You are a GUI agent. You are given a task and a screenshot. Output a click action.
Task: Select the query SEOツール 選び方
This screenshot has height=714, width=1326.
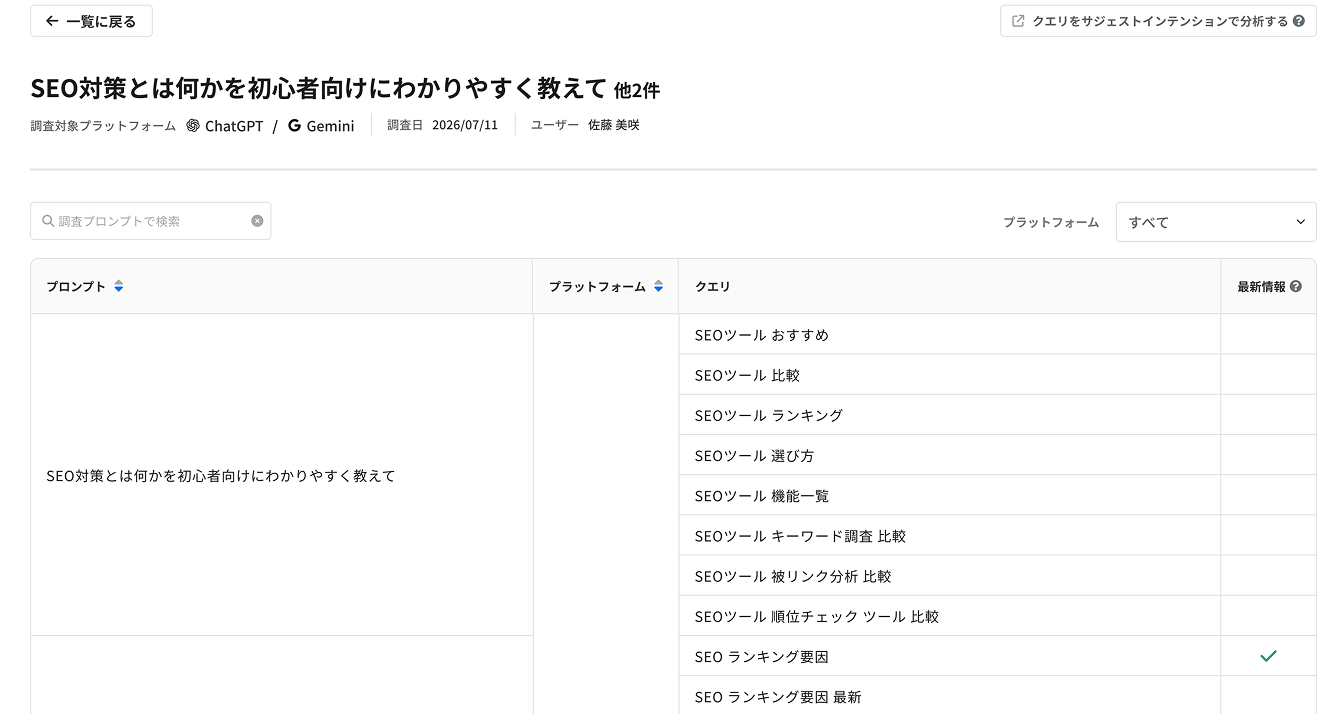[x=754, y=455]
